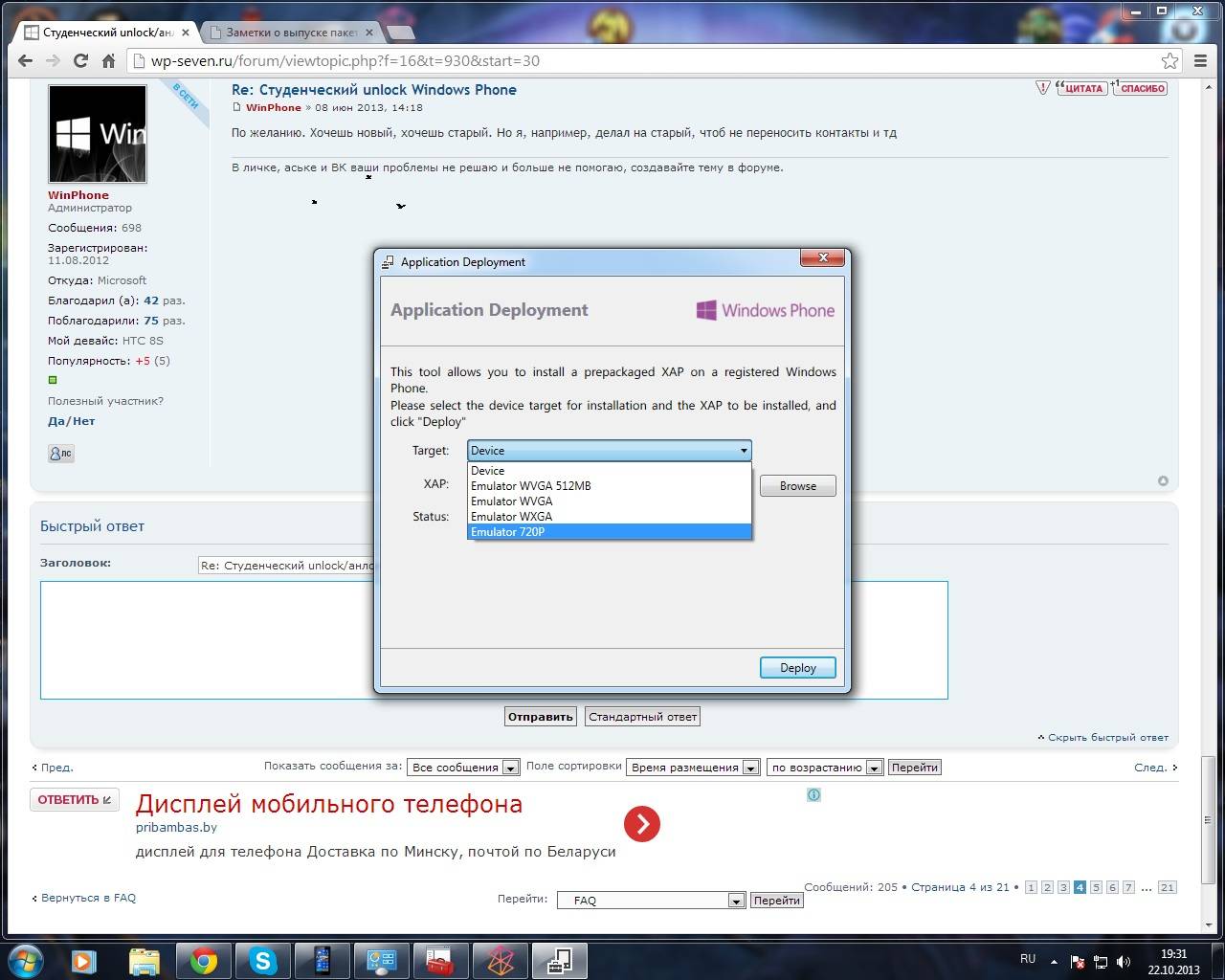Screen dimensions: 1225x980
Task: Go to page 5 of the topic
Action: click(x=1096, y=887)
